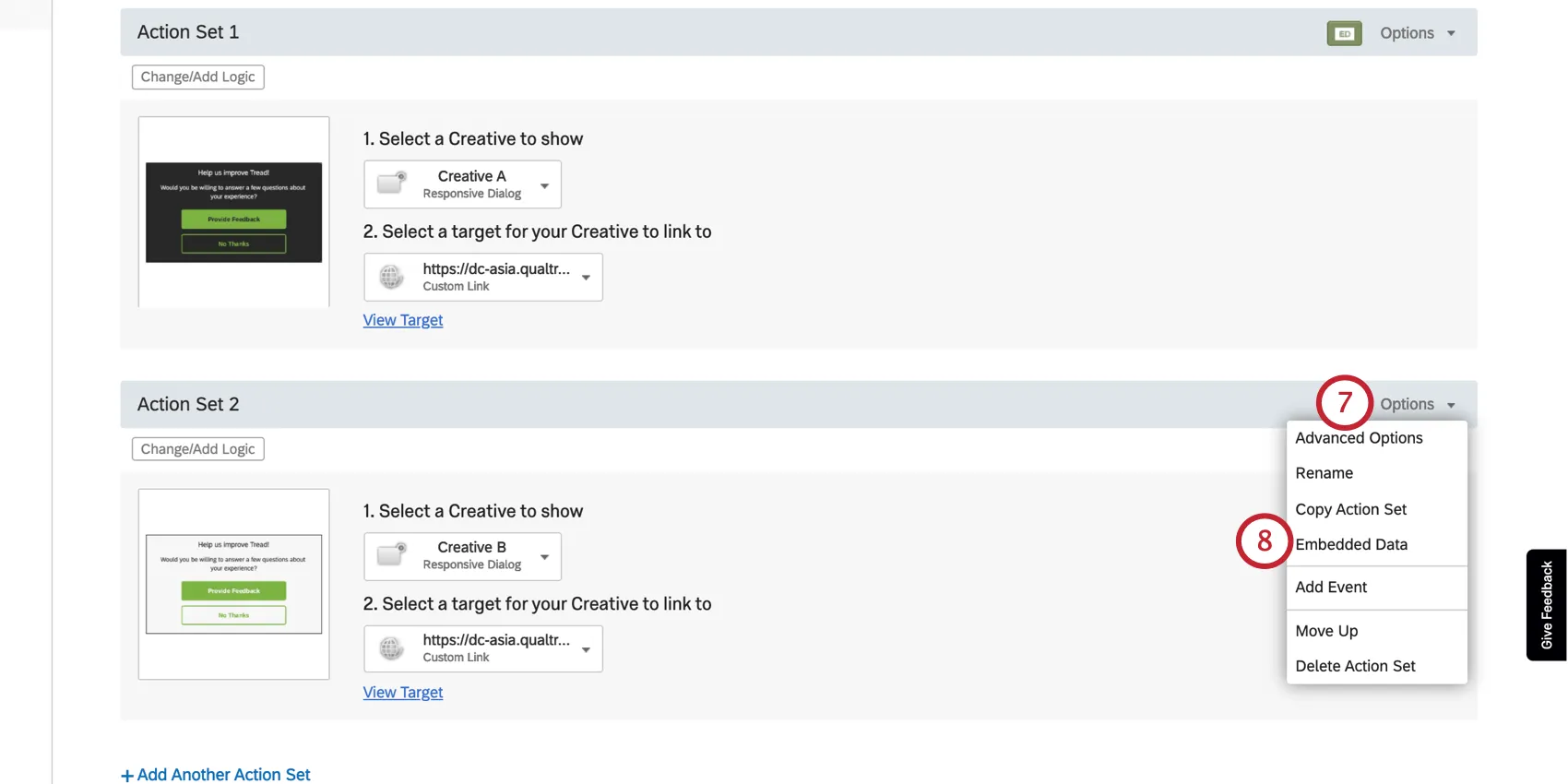Click Change/Add Logic under Action Set 1
The width and height of the screenshot is (1568, 784).
click(198, 77)
